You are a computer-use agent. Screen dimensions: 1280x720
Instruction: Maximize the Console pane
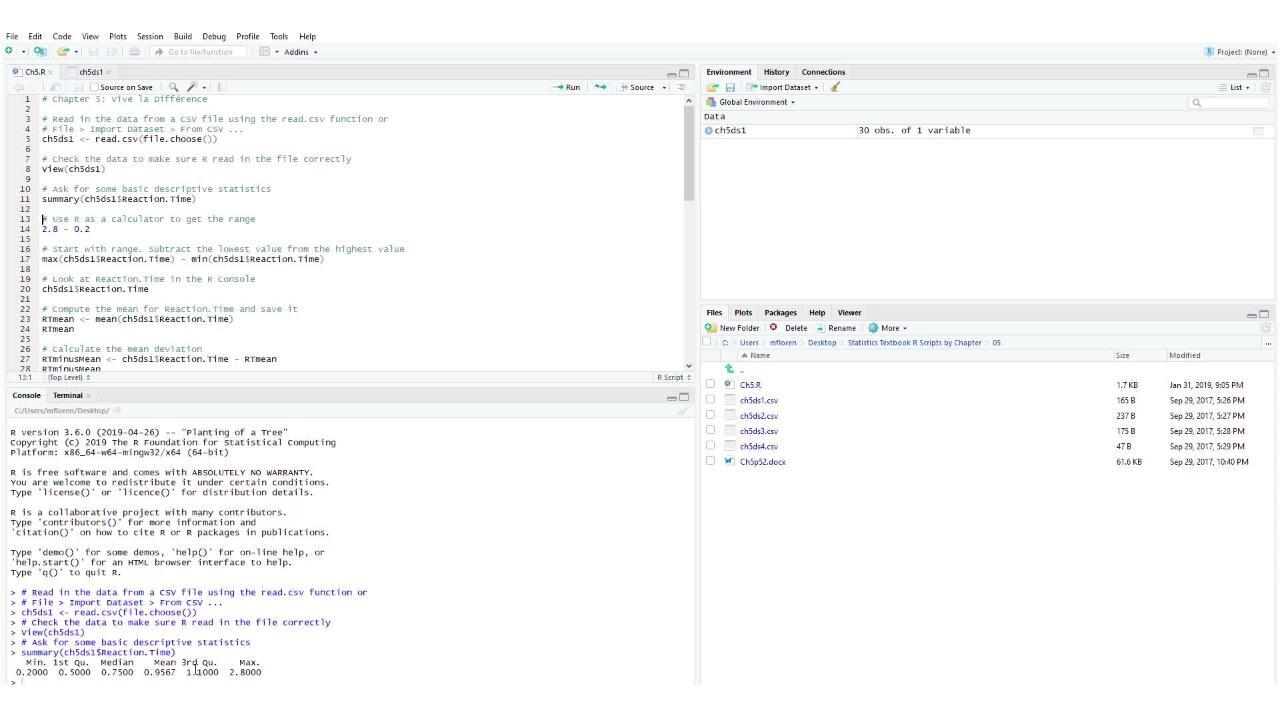coord(685,397)
